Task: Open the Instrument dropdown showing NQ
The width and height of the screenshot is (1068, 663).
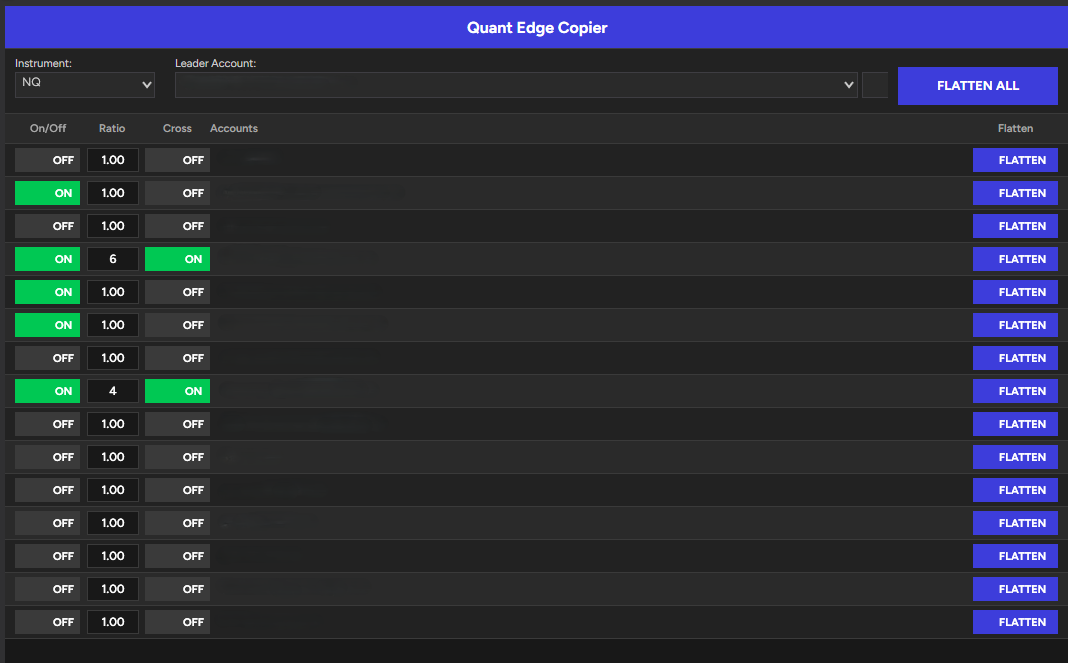Action: 84,85
